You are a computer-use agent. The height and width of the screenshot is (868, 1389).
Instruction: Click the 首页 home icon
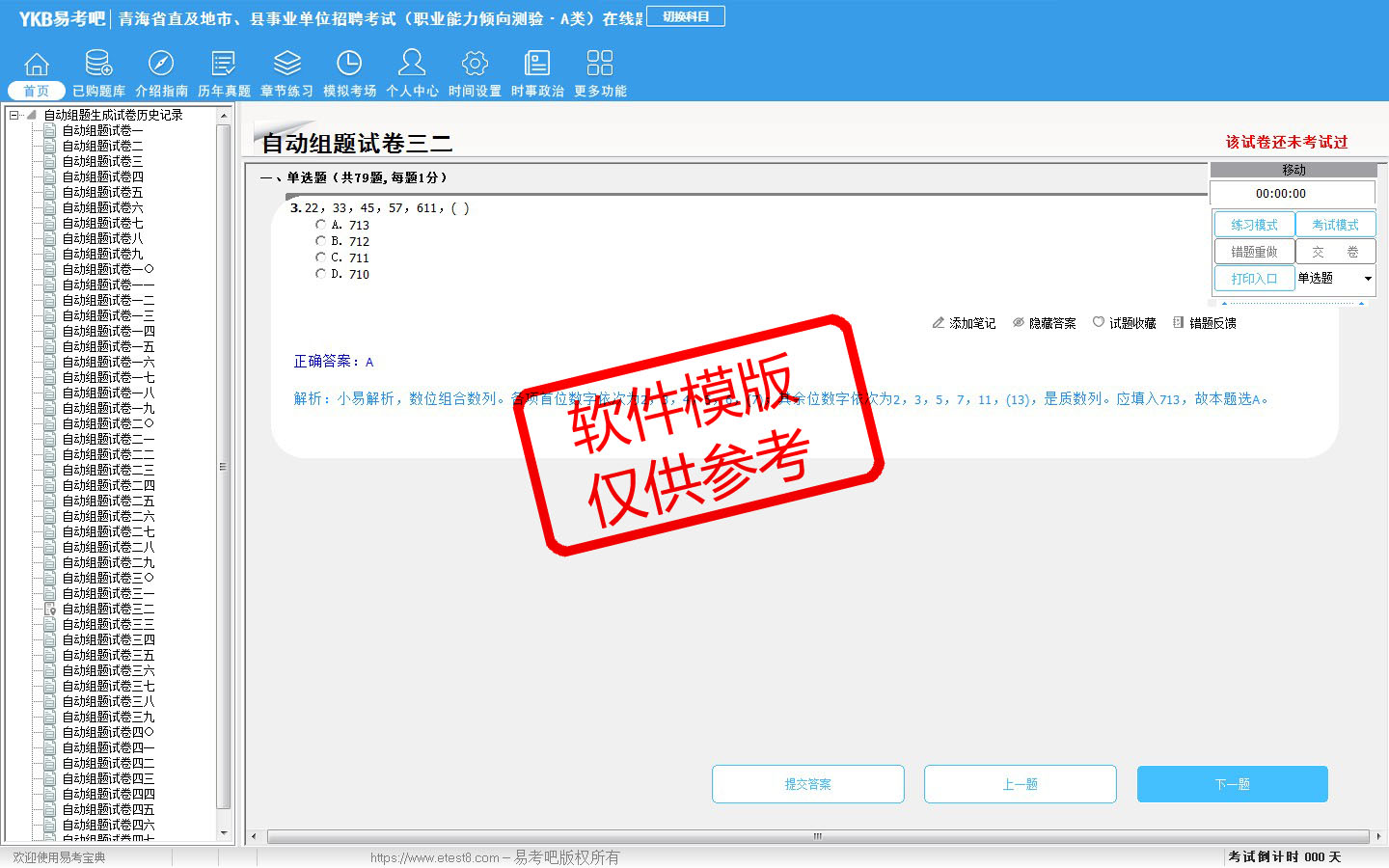point(37,65)
